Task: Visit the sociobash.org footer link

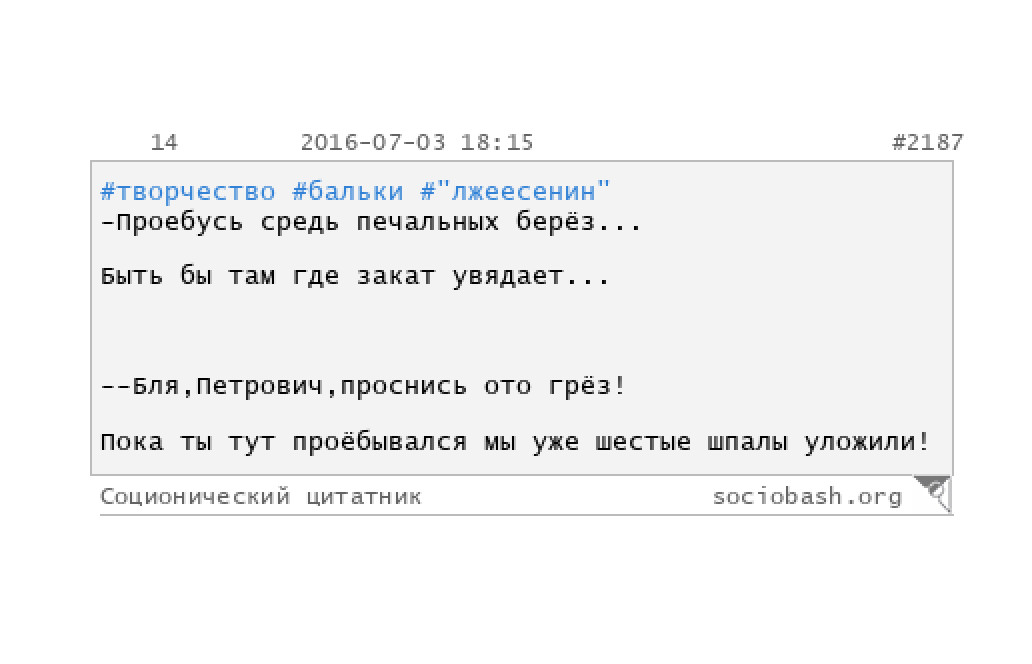Action: [807, 496]
